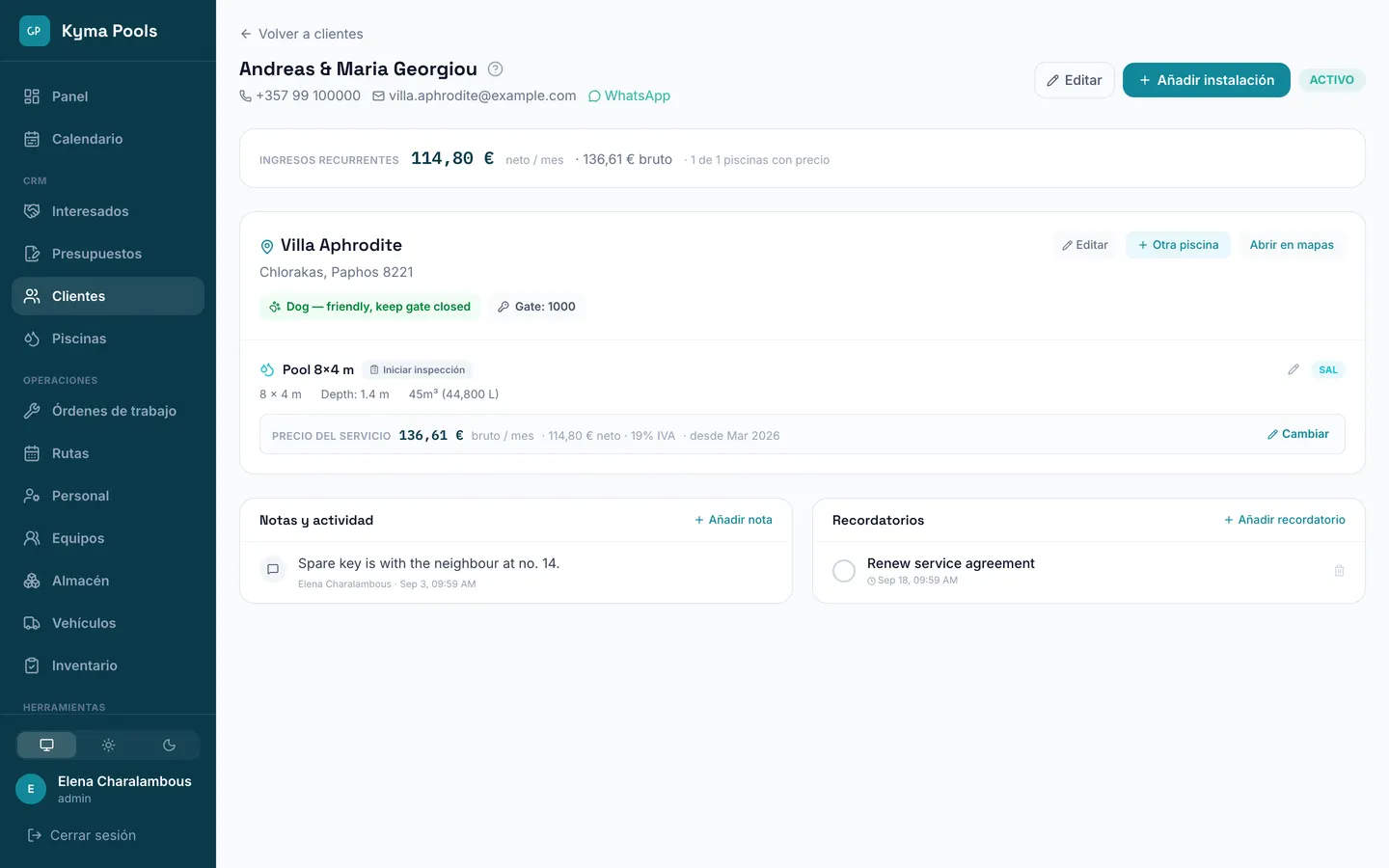Viewport: 1389px width, 868px height.
Task: Switch to light theme with sun icon
Action: tap(108, 745)
